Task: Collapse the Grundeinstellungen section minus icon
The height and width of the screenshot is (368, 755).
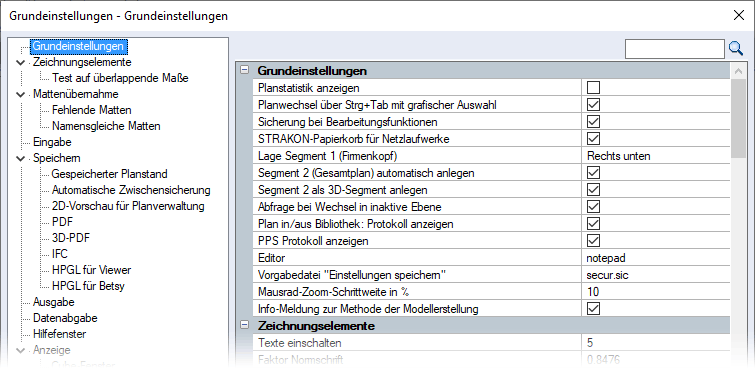Action: 245,71
